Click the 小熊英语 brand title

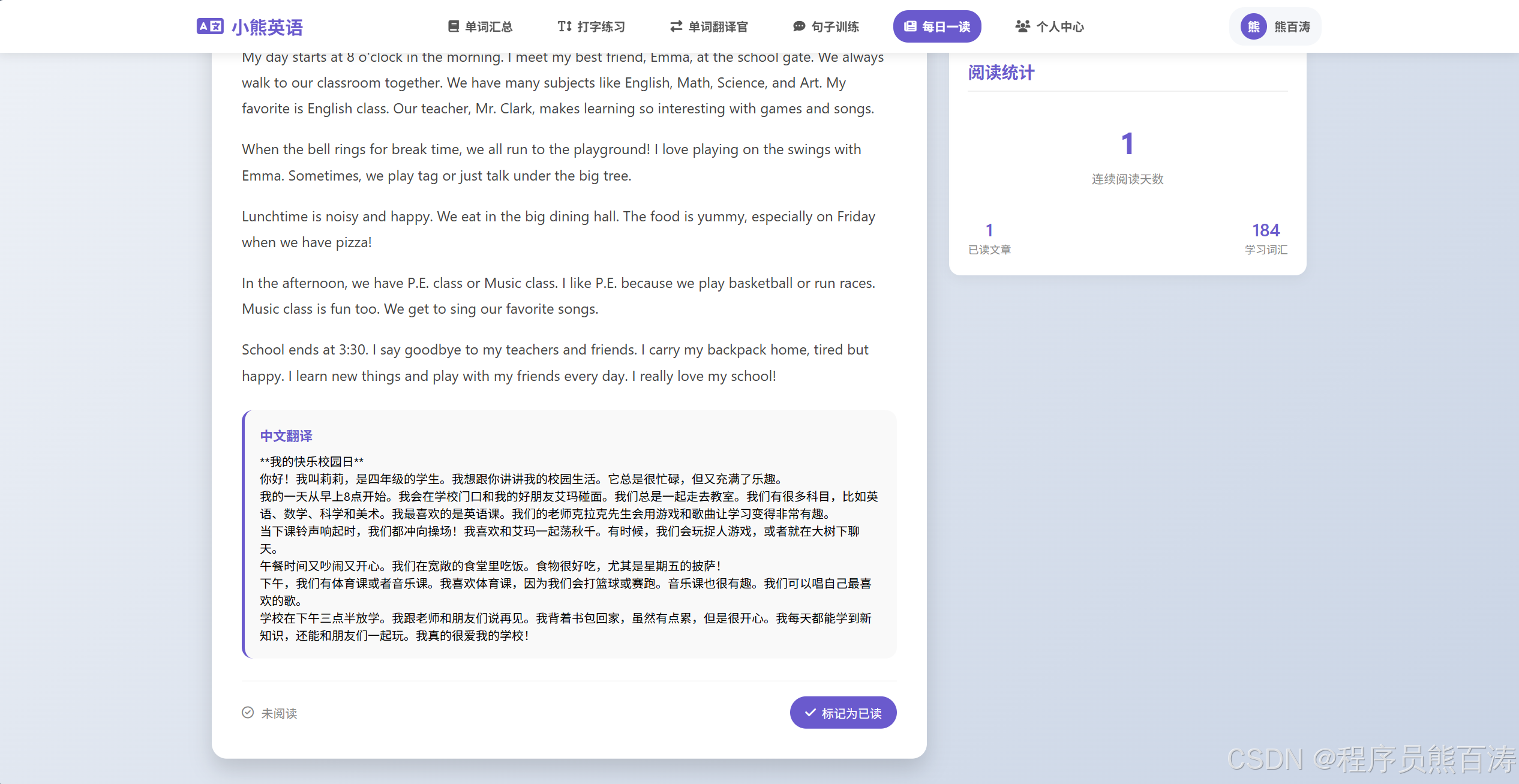[x=267, y=27]
